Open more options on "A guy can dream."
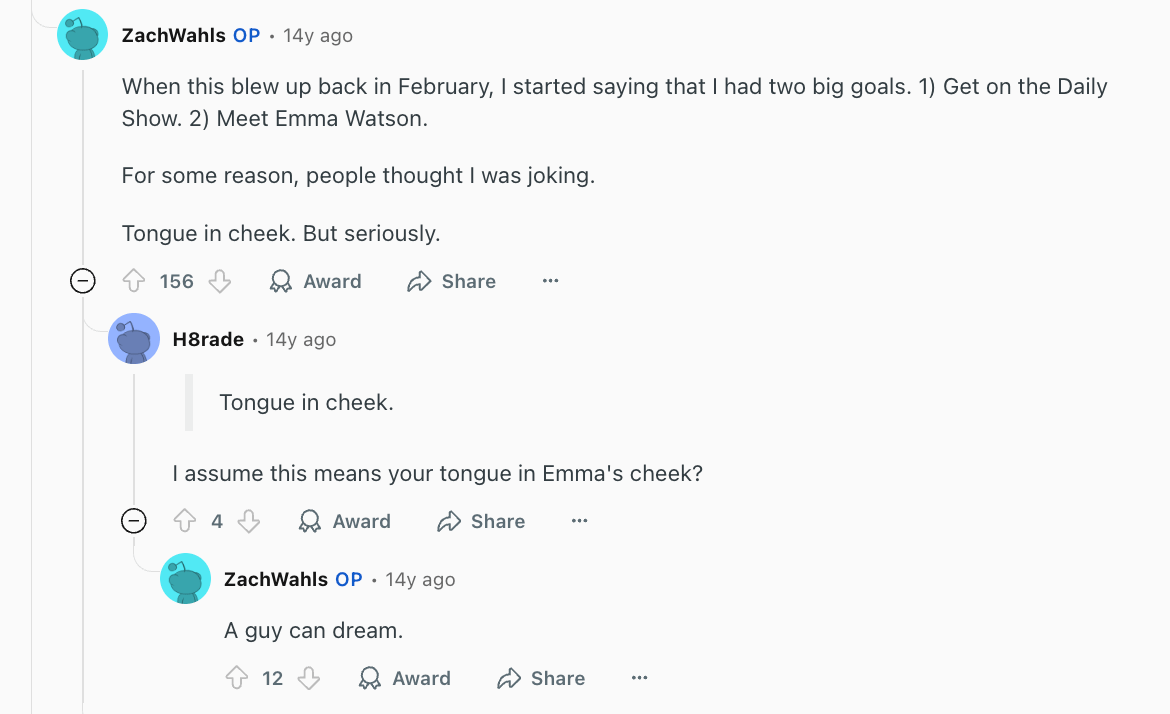The width and height of the screenshot is (1170, 714). pyautogui.click(x=640, y=678)
